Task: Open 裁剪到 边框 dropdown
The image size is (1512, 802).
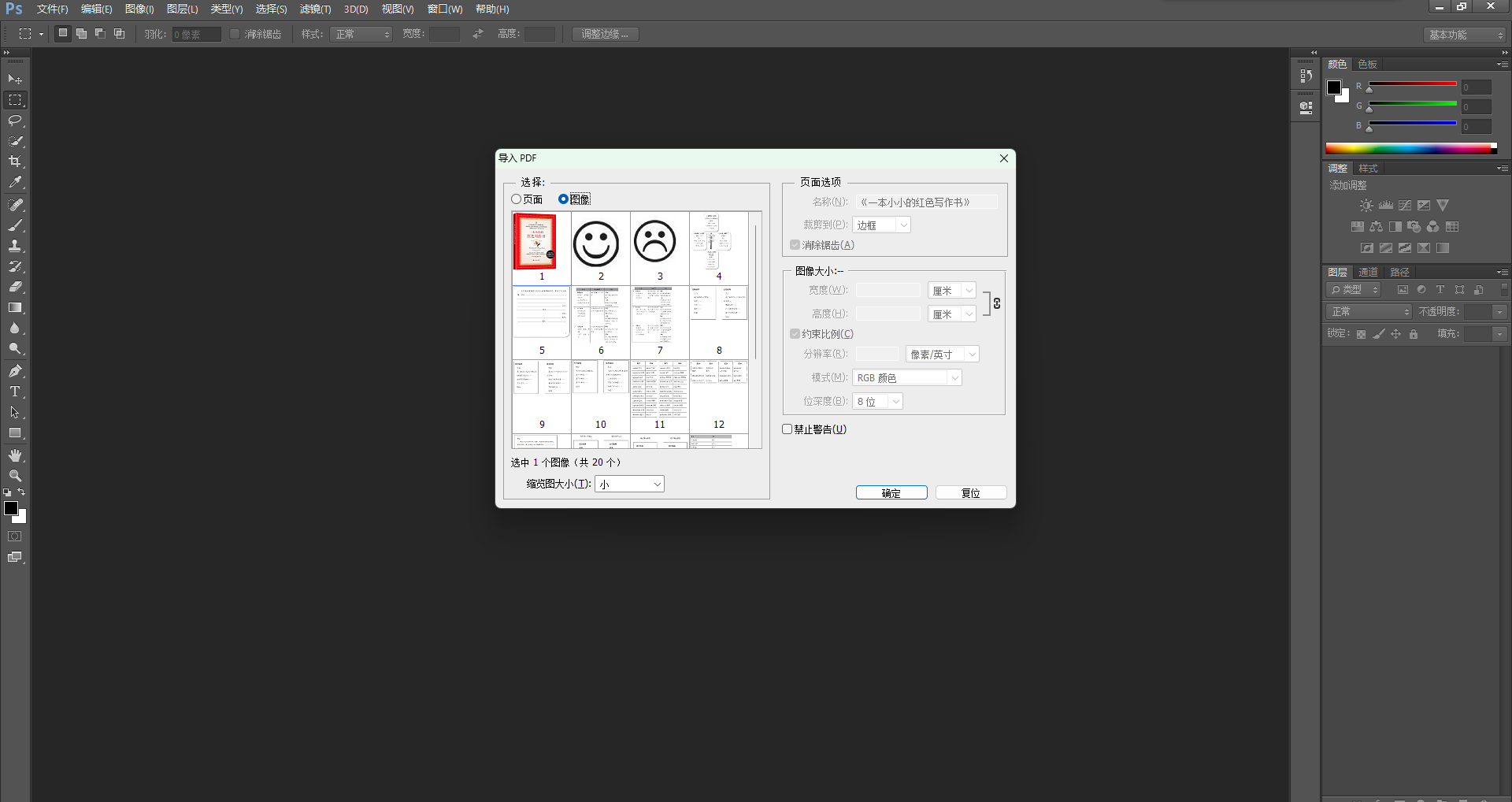Action: click(881, 225)
